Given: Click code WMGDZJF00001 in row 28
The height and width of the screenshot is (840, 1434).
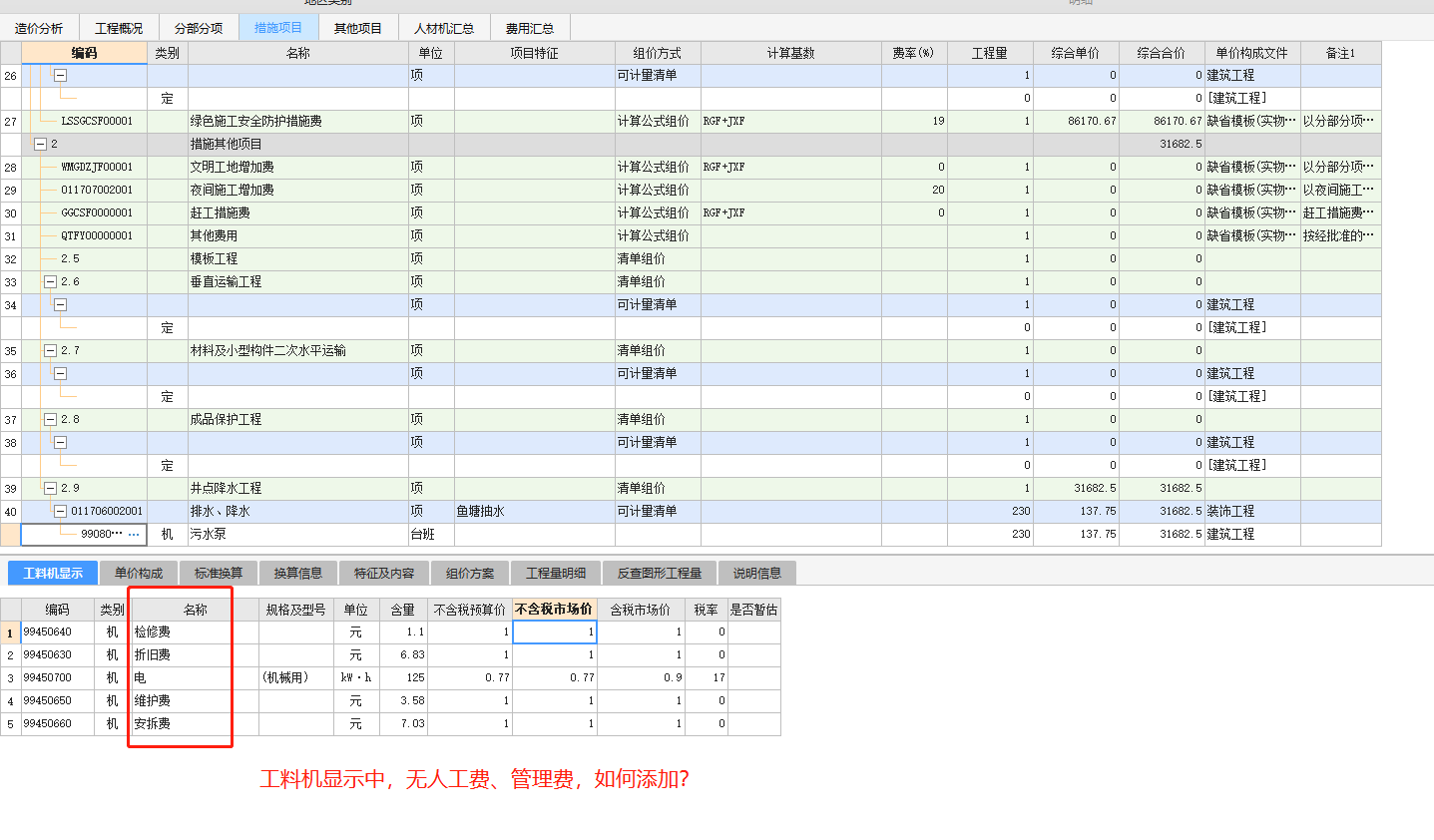Looking at the screenshot, I should point(97,167).
